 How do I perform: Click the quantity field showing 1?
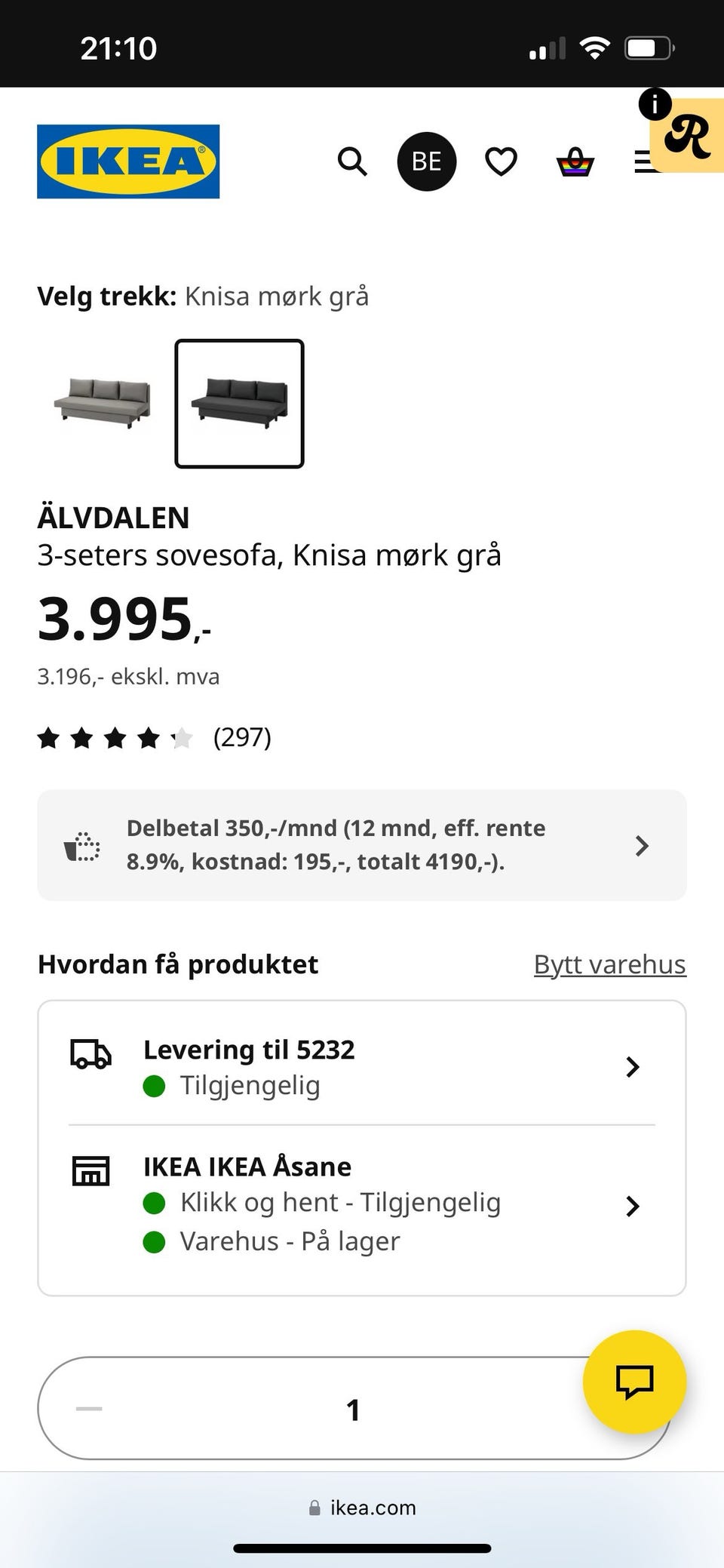point(353,1409)
